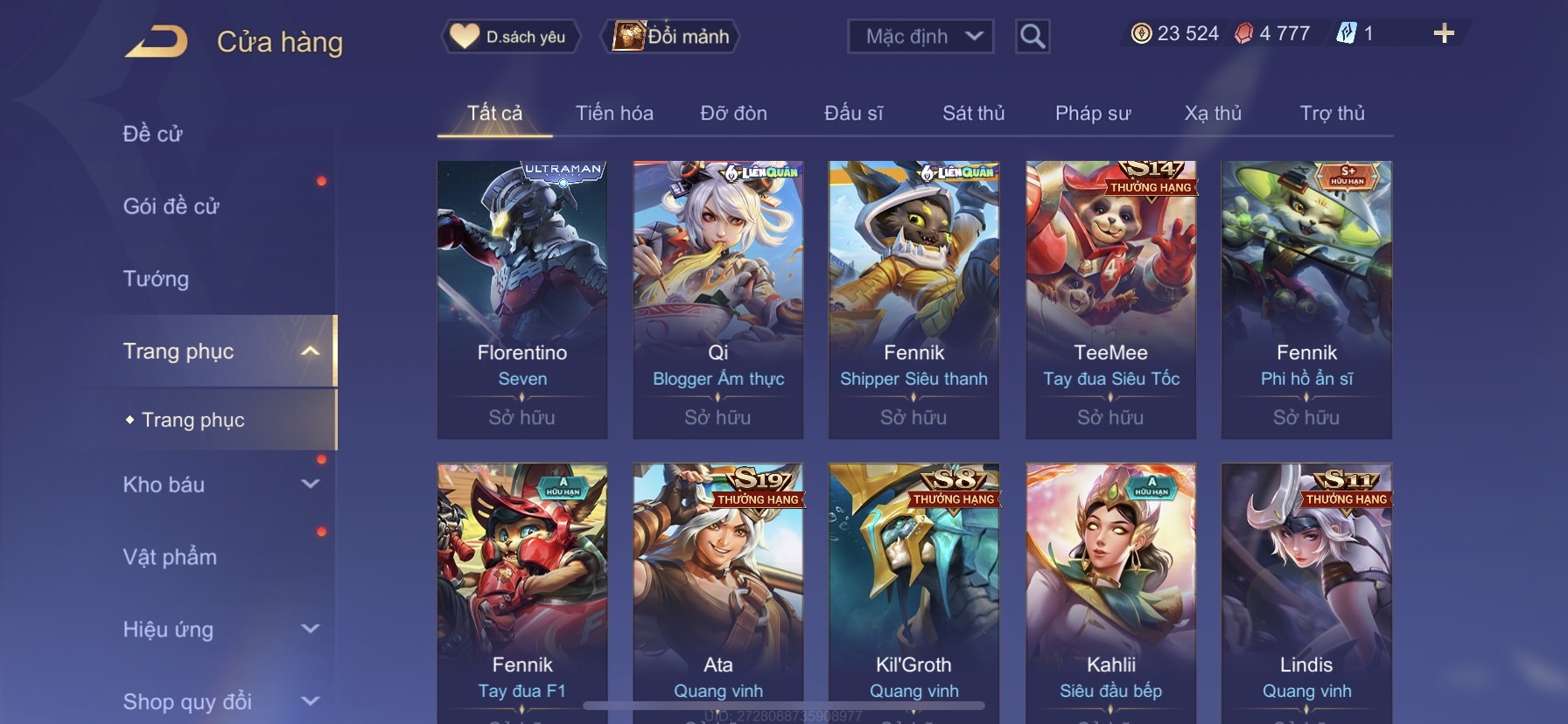Click the golden back arrow icon
This screenshot has width=1568, height=724.
[x=157, y=41]
